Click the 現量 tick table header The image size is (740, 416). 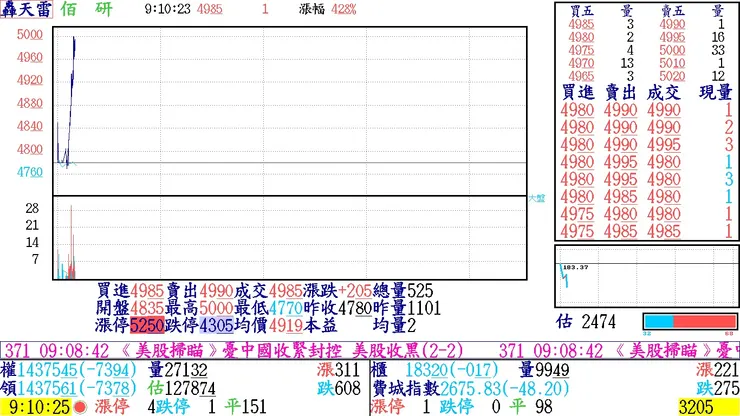(x=716, y=93)
